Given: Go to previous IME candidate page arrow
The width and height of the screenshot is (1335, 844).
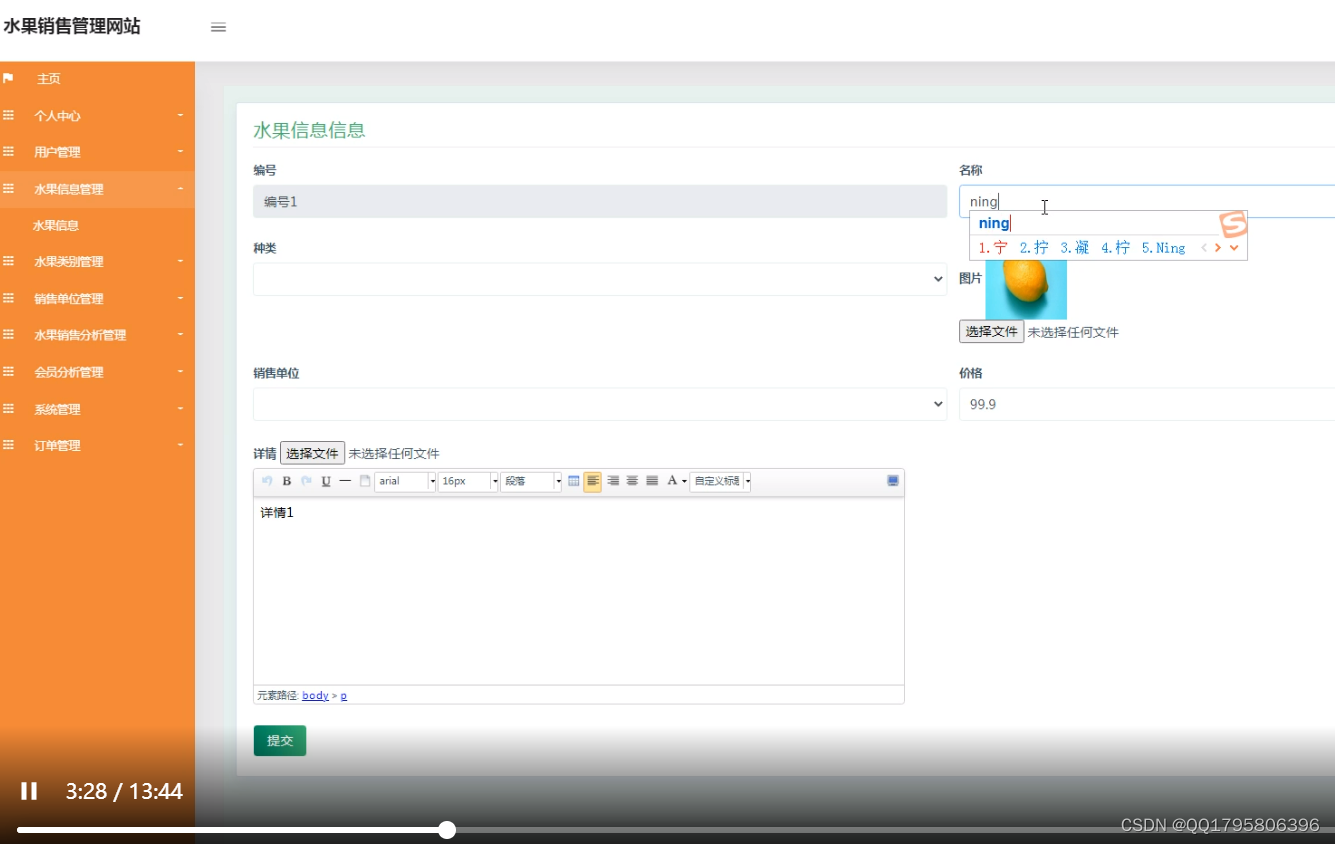Looking at the screenshot, I should pyautogui.click(x=1204, y=248).
